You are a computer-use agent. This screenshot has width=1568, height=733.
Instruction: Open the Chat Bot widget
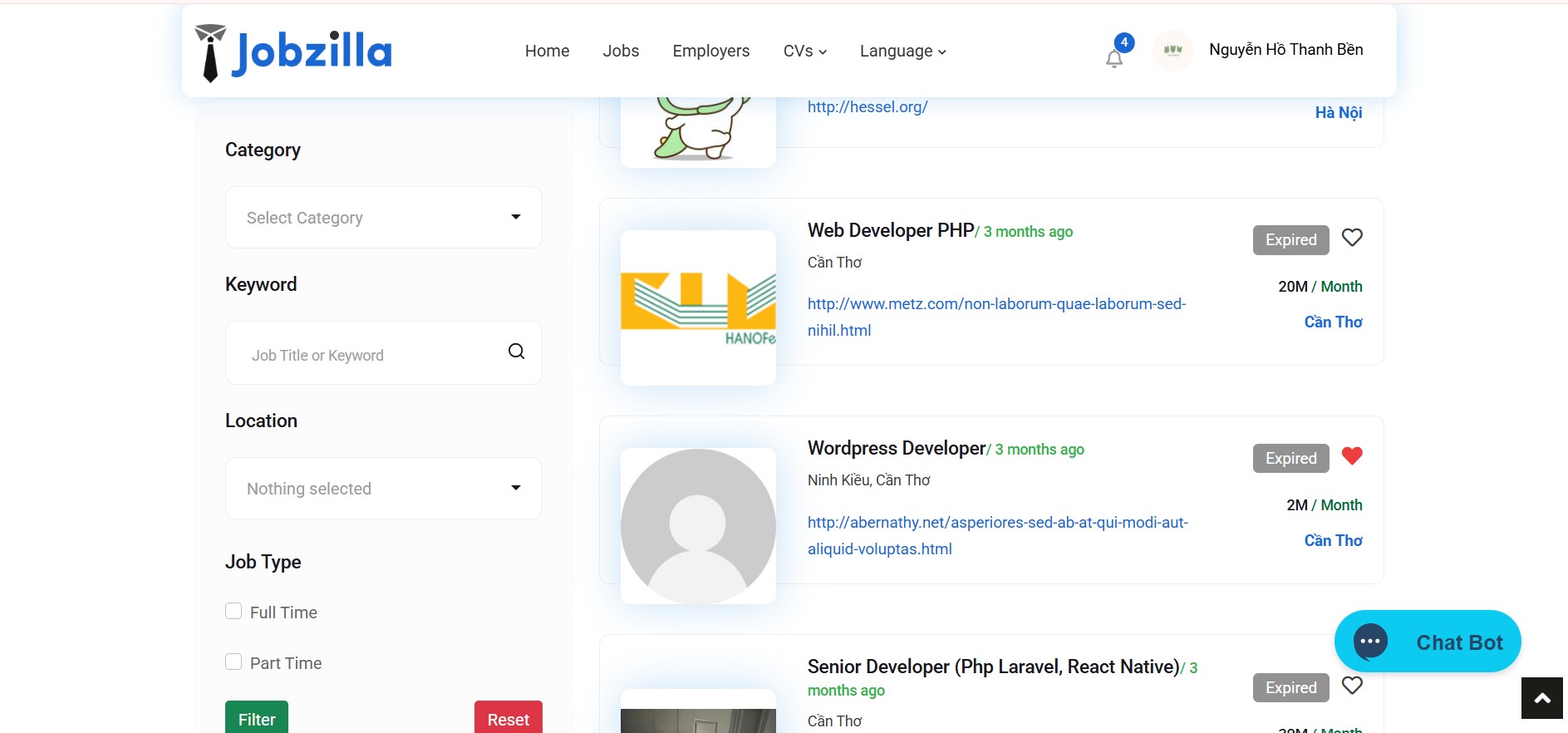(x=1427, y=642)
